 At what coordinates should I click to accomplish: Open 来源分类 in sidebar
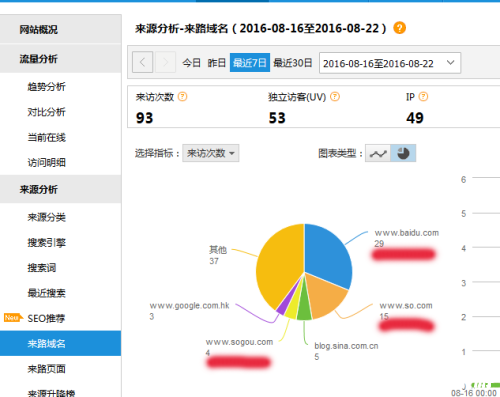click(47, 217)
